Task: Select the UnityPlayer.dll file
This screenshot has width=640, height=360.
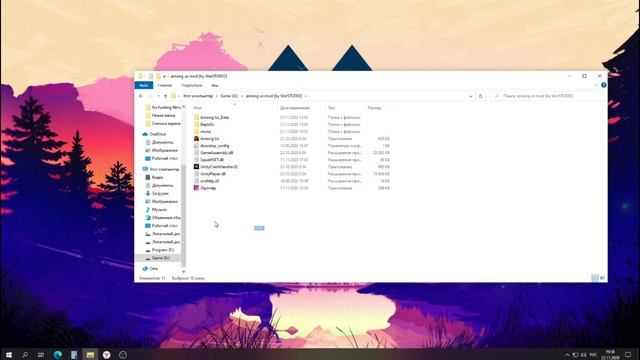Action: pos(213,174)
